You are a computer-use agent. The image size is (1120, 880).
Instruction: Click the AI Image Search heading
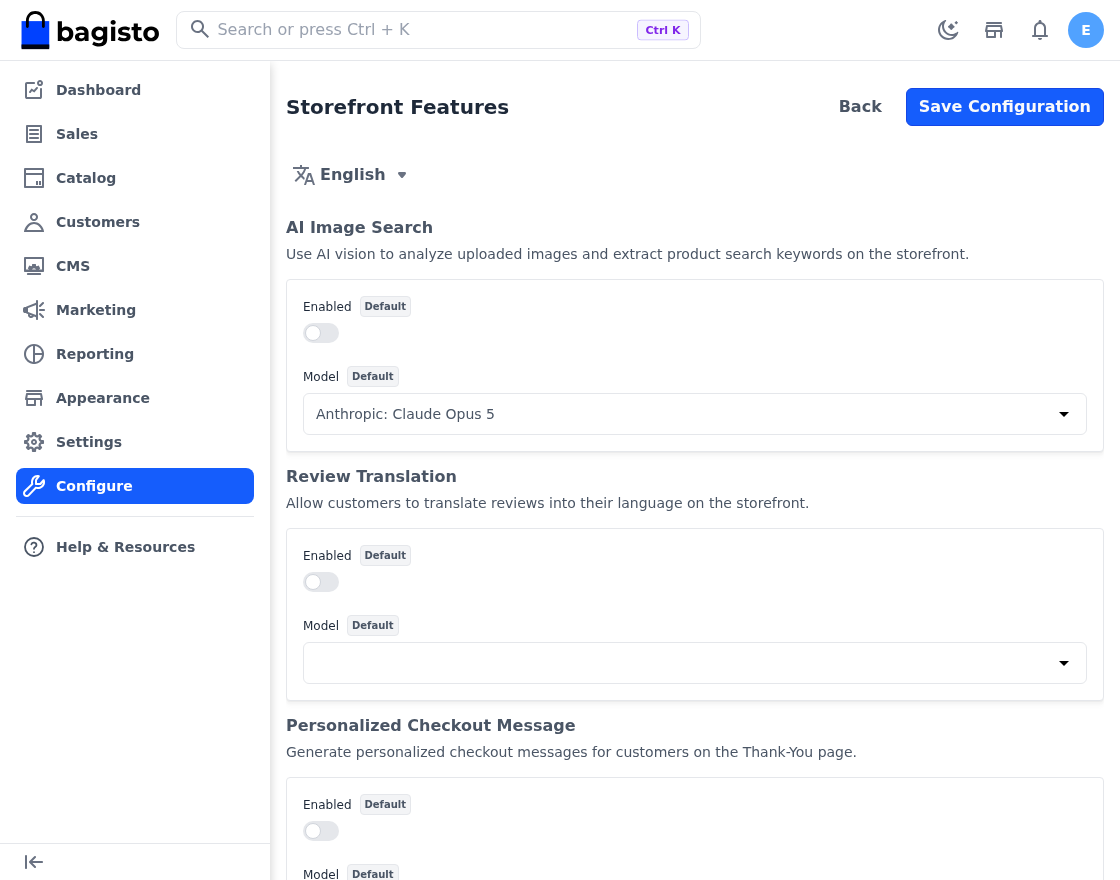(359, 227)
